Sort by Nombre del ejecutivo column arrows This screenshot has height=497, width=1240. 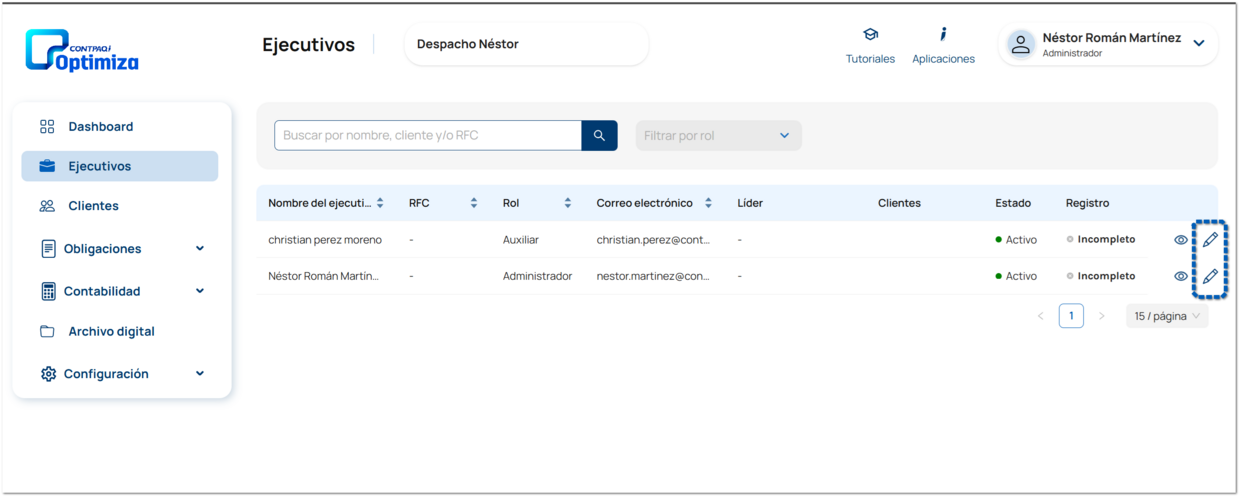(x=380, y=203)
